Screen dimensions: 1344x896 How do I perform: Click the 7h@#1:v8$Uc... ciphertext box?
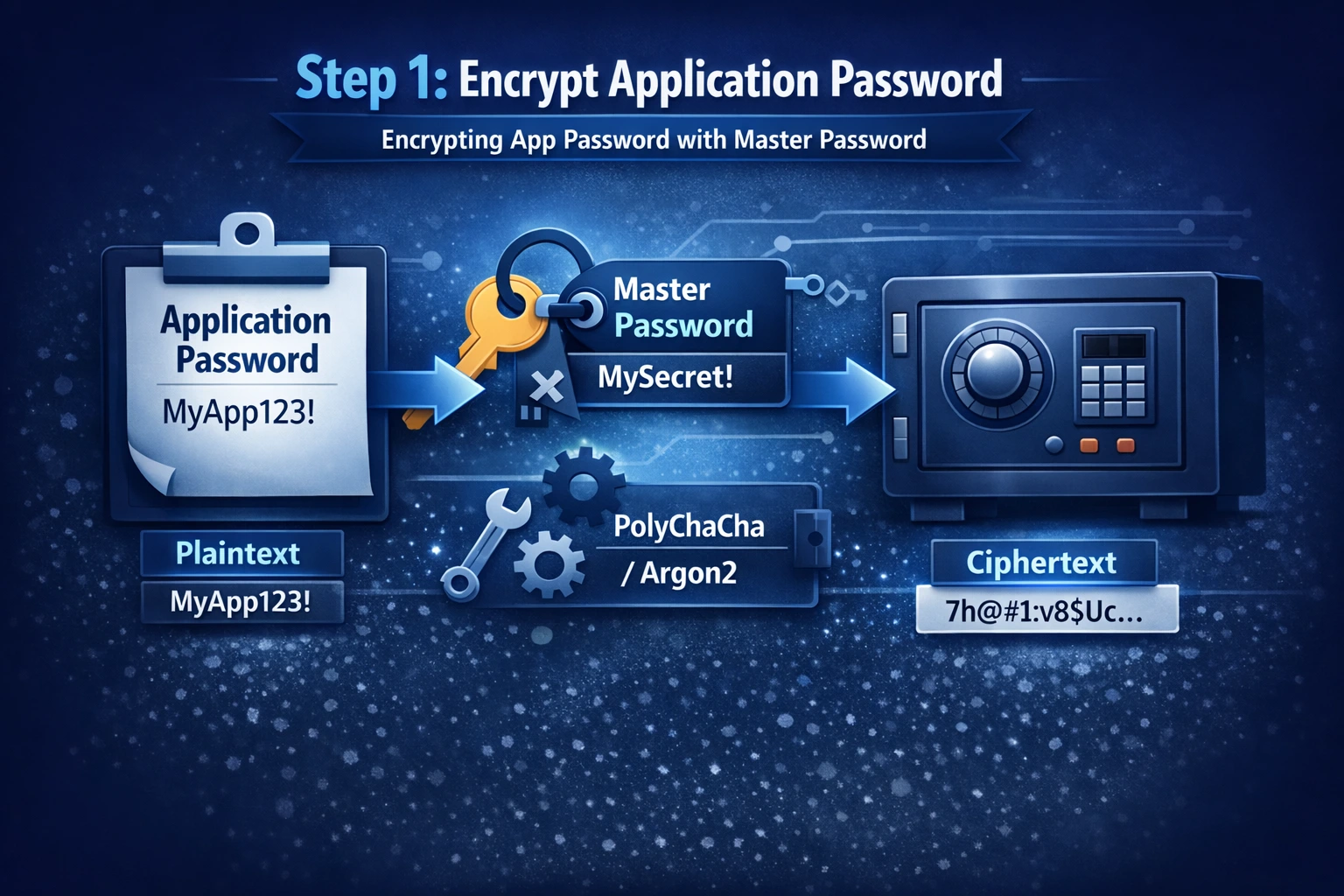click(1046, 610)
